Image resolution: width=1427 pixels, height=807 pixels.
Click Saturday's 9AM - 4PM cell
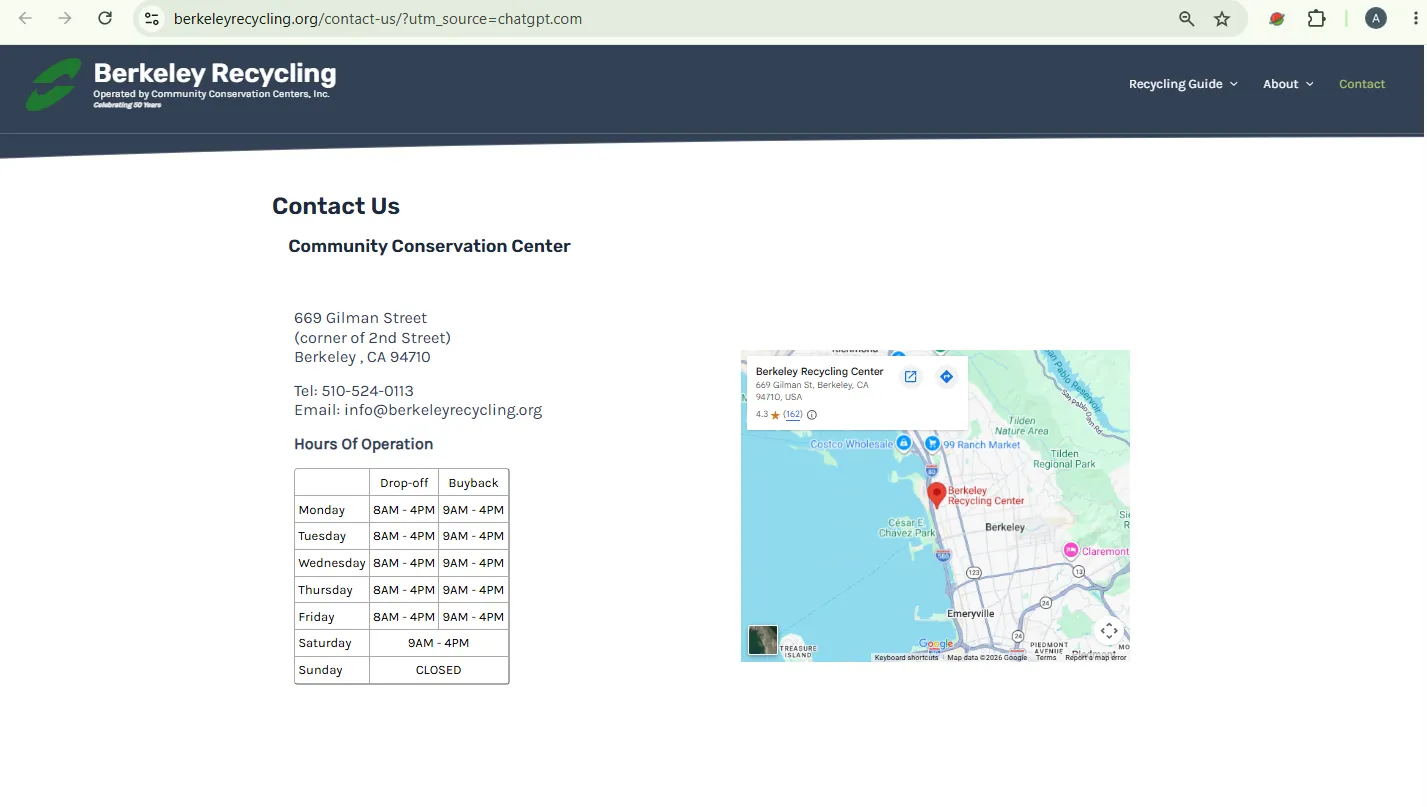click(439, 643)
